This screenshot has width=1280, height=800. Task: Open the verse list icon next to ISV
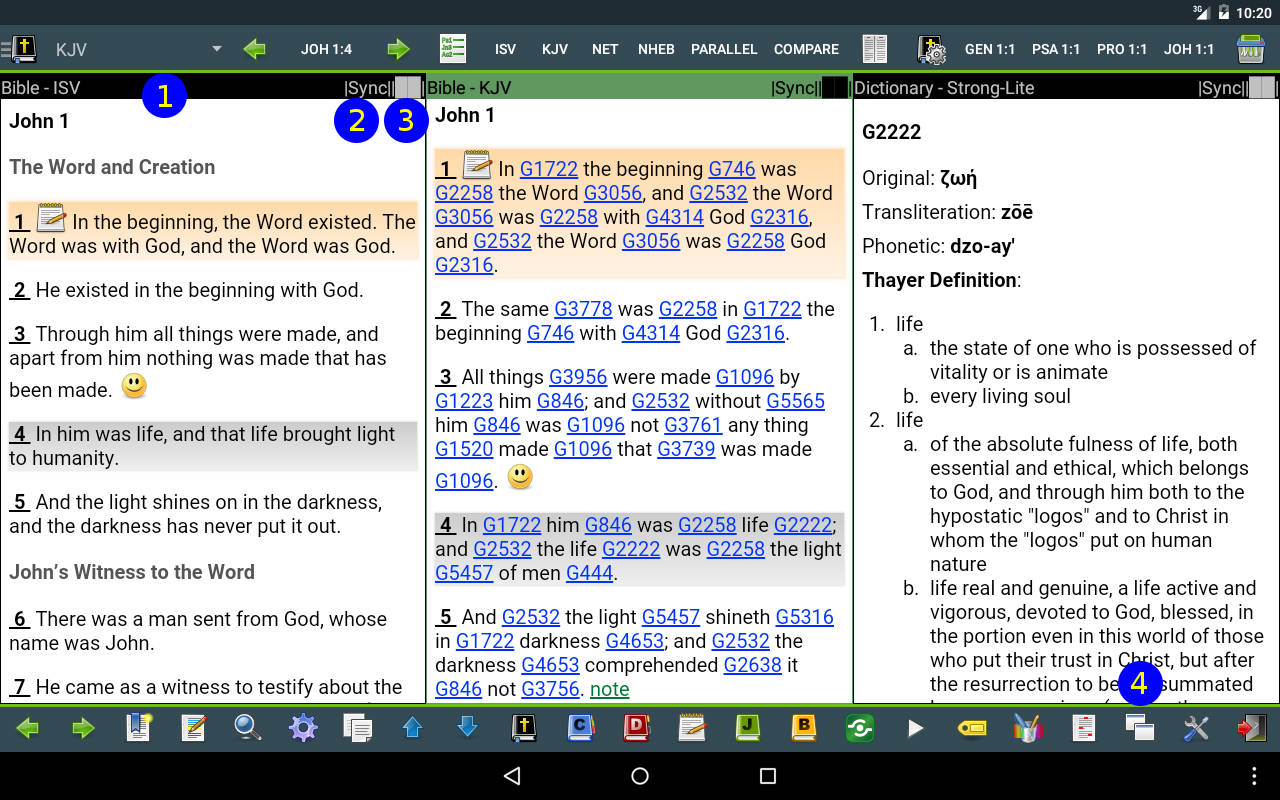click(x=453, y=49)
